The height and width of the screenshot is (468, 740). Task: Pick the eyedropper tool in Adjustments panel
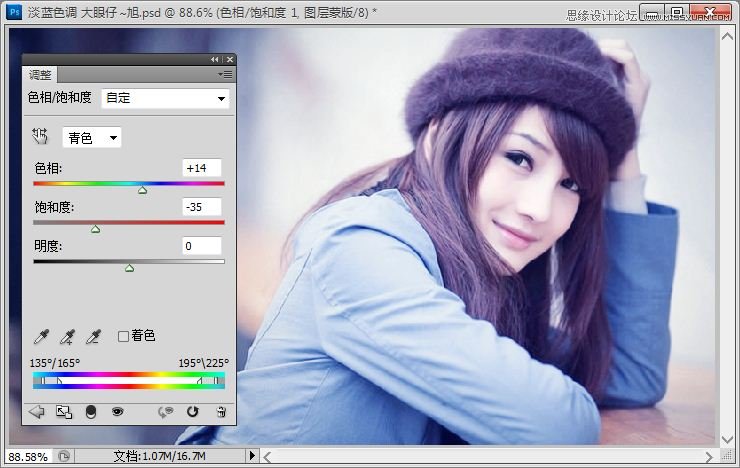(x=41, y=336)
